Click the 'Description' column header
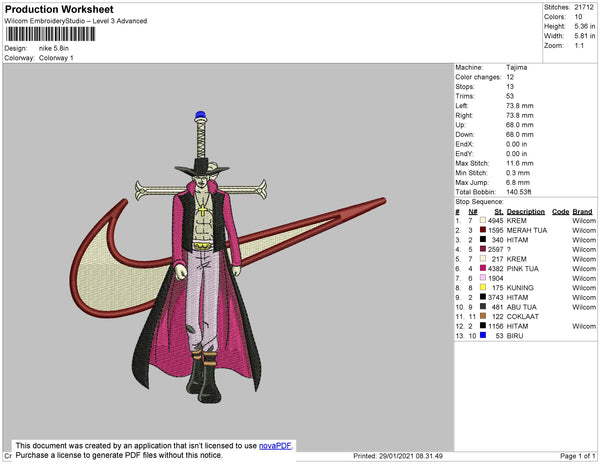The image size is (600, 464). click(525, 212)
